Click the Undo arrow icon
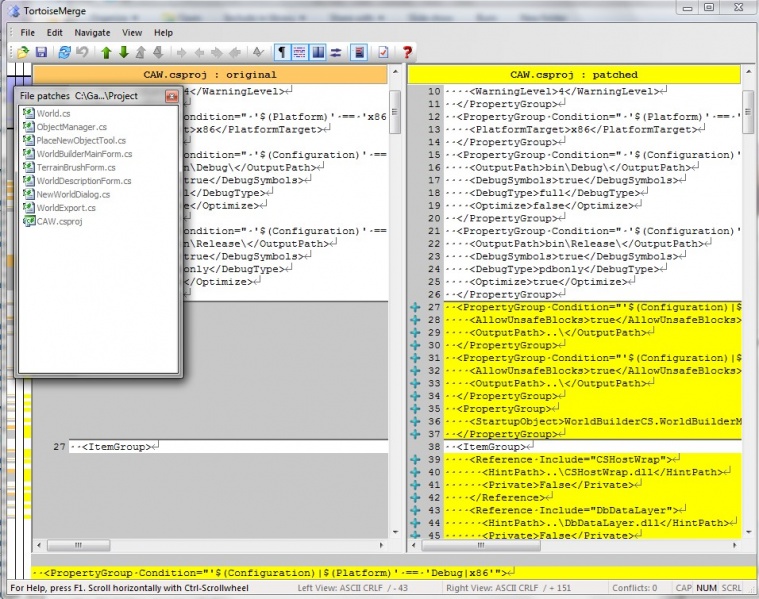The width and height of the screenshot is (759, 599). (82, 52)
